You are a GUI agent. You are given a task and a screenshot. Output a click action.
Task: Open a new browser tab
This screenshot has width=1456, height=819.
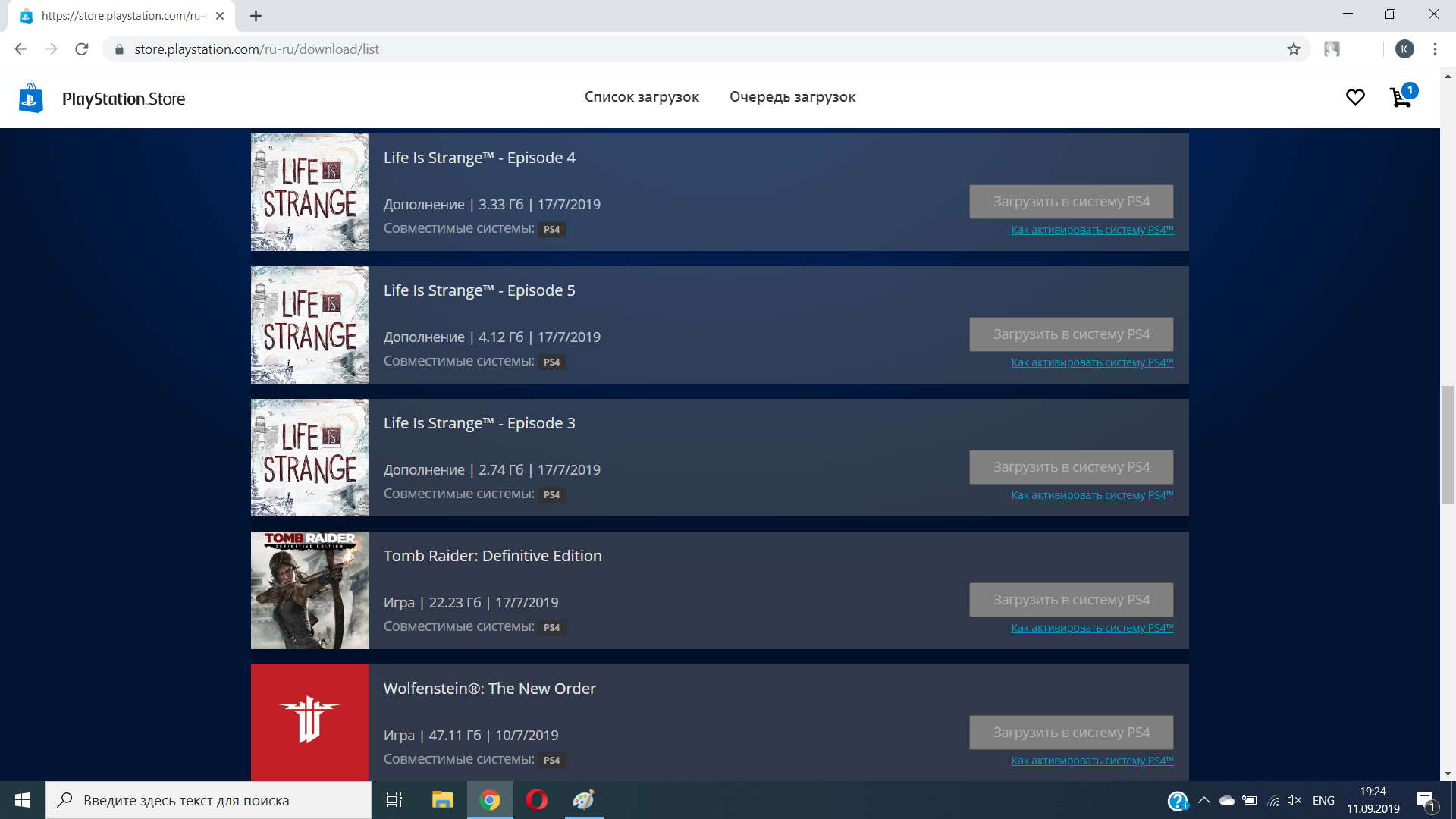256,16
